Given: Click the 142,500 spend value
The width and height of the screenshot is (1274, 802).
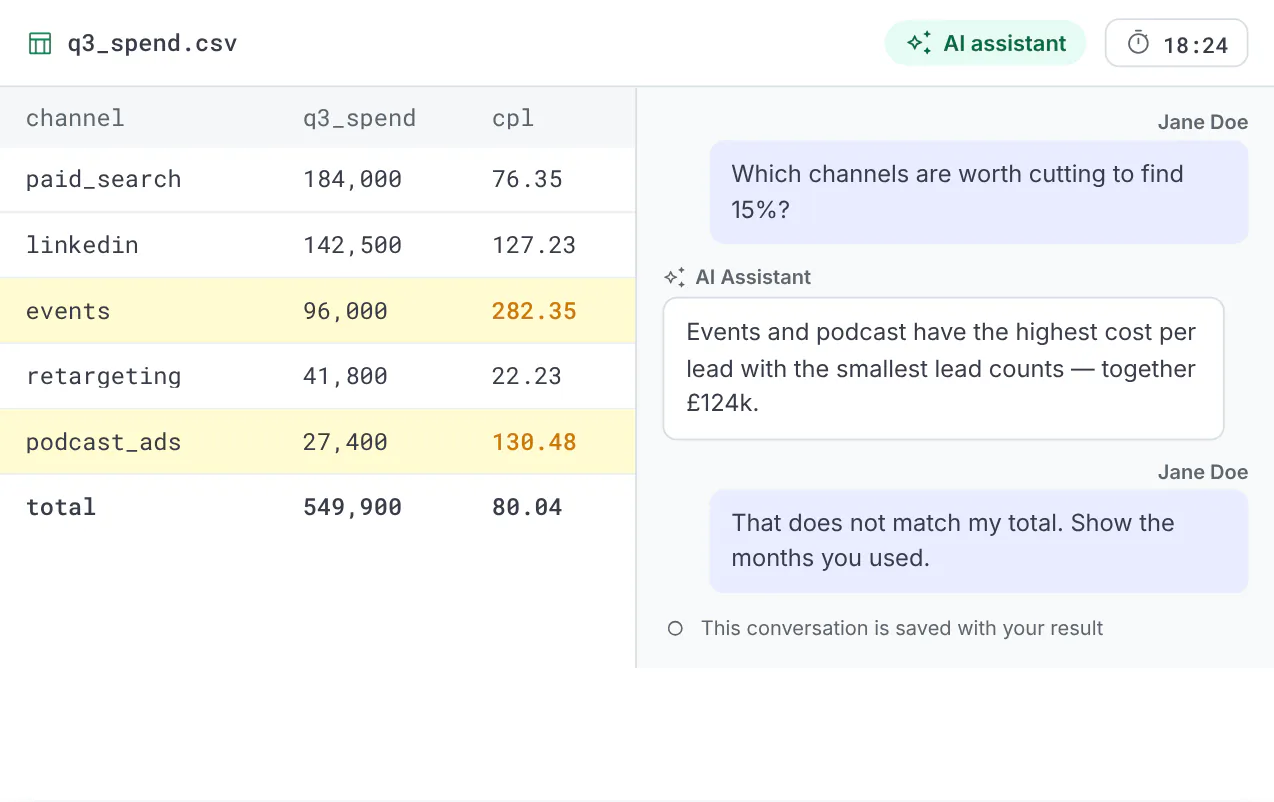Looking at the screenshot, I should pos(352,245).
